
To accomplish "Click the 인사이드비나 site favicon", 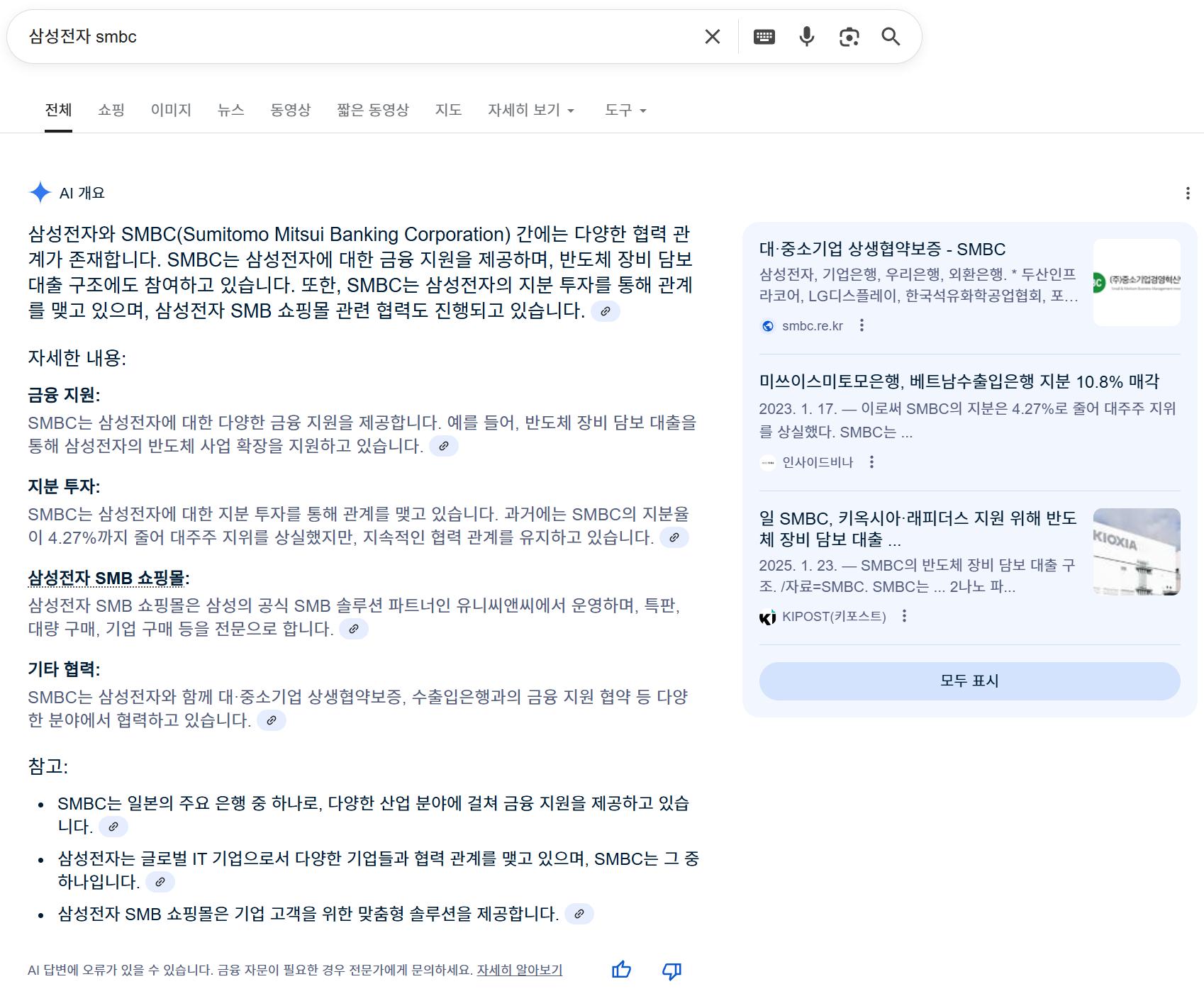I will coord(767,463).
